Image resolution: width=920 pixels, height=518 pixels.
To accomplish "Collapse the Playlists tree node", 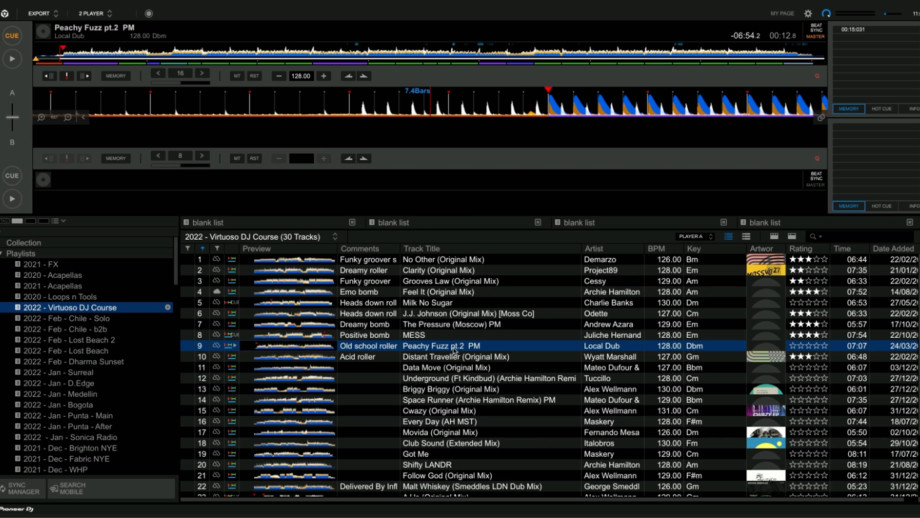I will pyautogui.click(x=2, y=253).
